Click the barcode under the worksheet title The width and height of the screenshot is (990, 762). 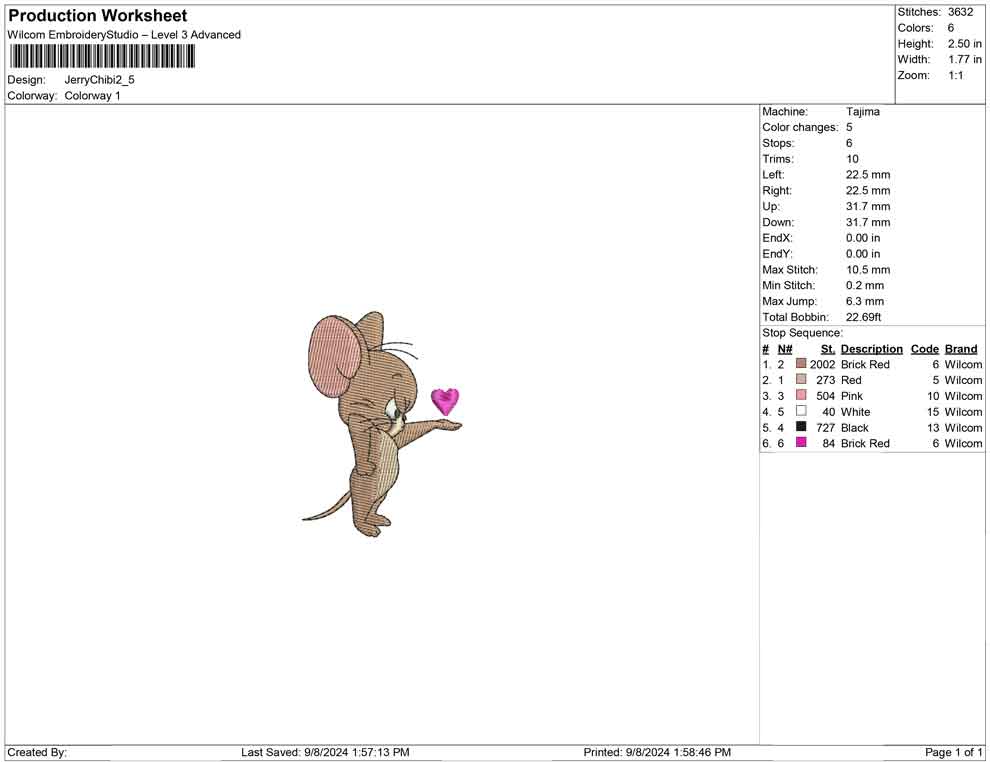(102, 57)
